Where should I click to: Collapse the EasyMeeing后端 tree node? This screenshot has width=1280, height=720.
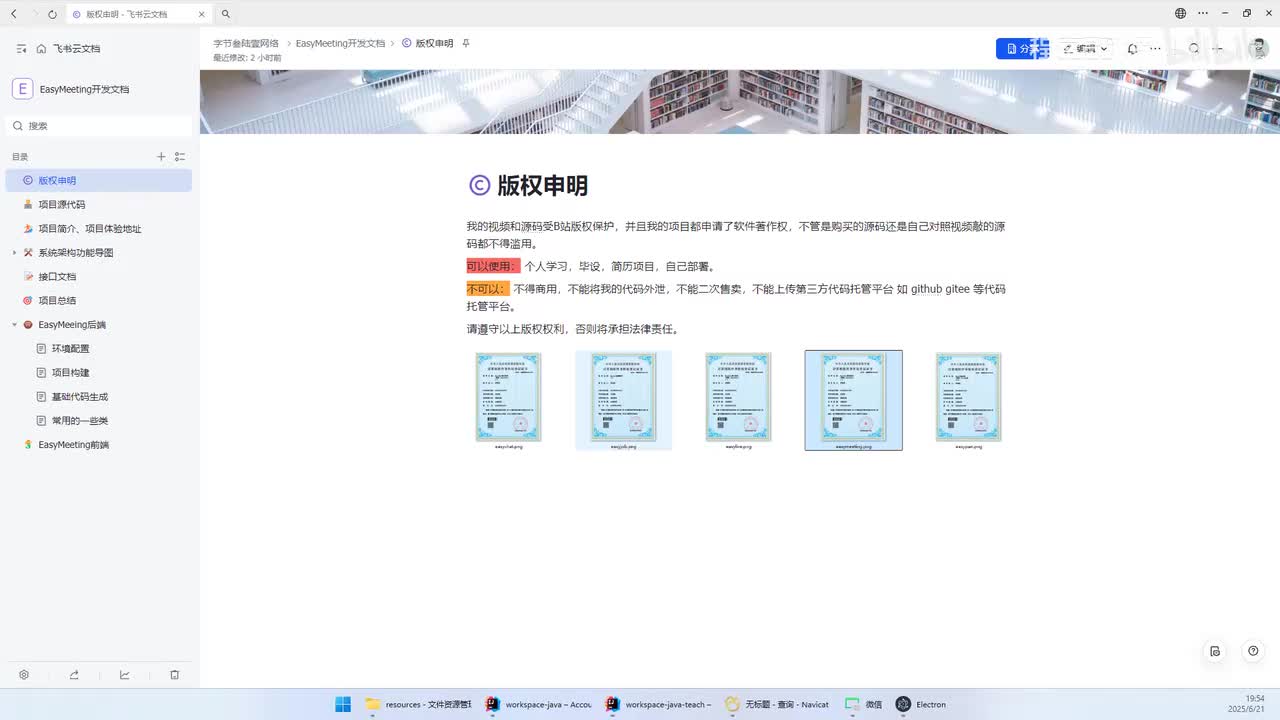click(x=14, y=325)
